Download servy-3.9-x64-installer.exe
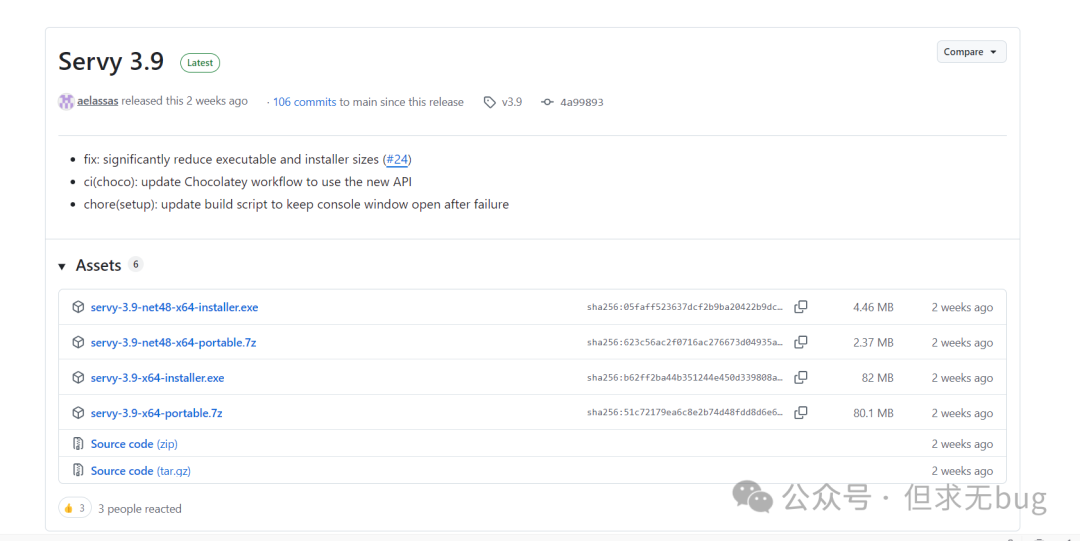Image resolution: width=1080 pixels, height=541 pixels. tap(157, 378)
